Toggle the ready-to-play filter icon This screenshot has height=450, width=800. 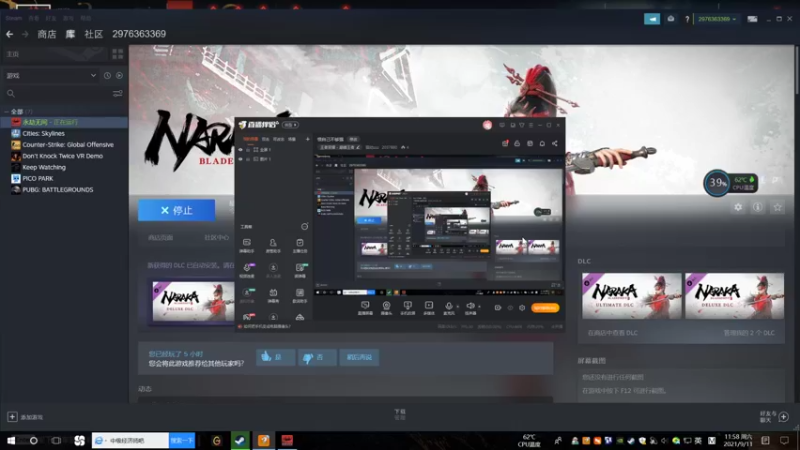119,76
